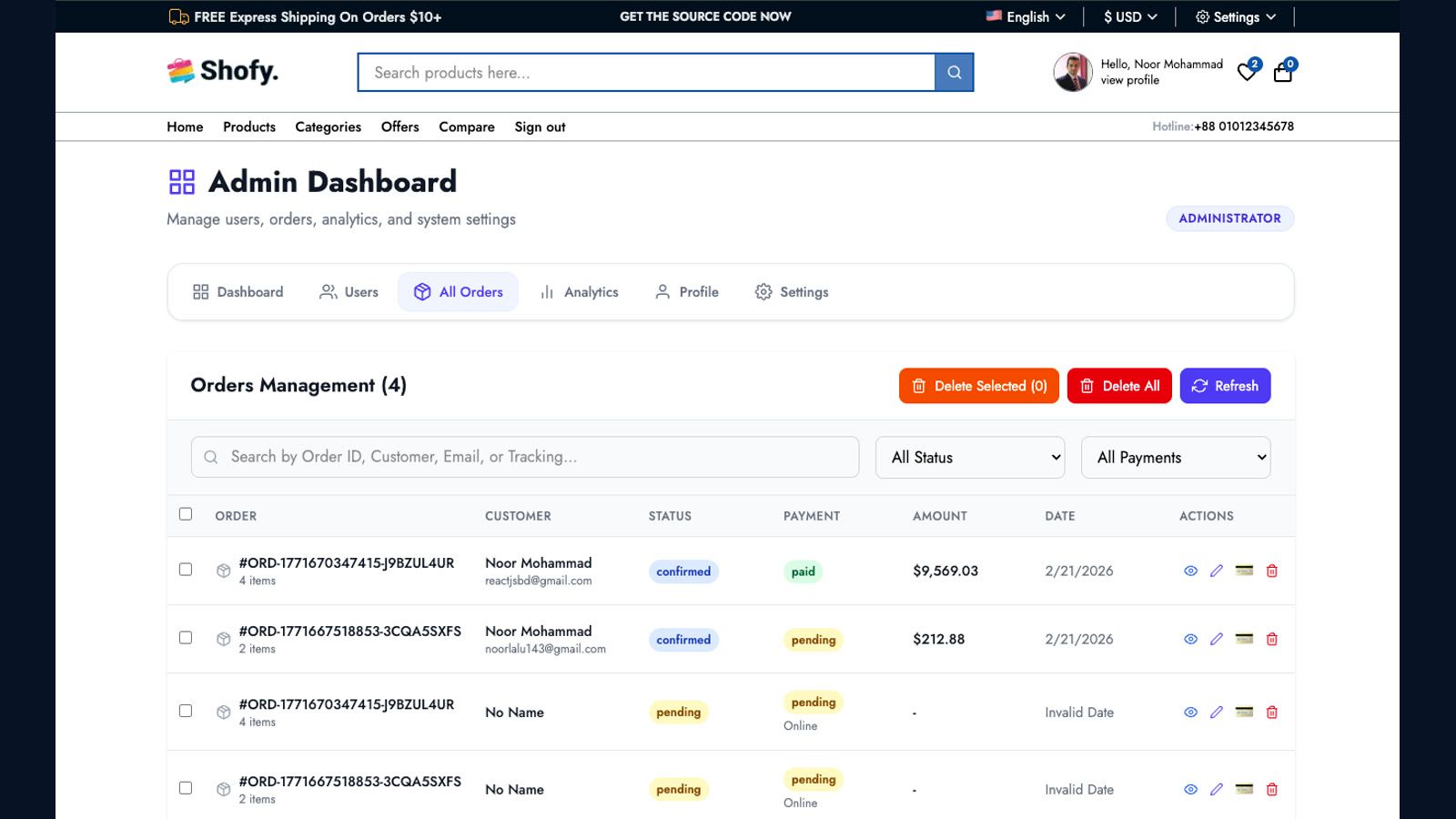The image size is (1456, 819).
Task: Switch to the Dashboard tab
Action: click(x=238, y=292)
